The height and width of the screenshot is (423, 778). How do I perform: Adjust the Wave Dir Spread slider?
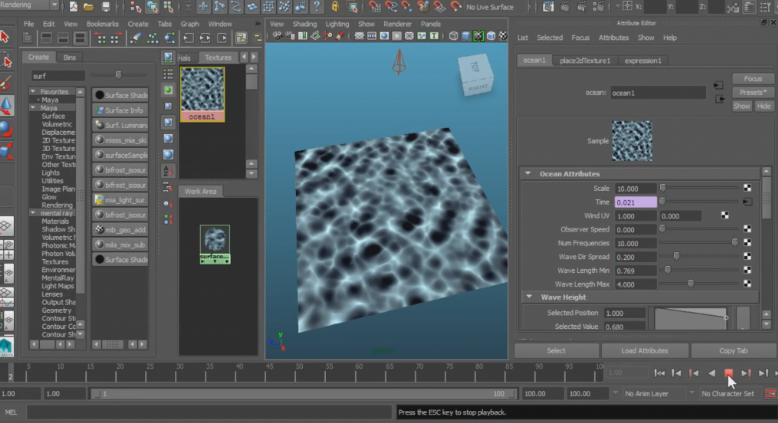coord(676,256)
